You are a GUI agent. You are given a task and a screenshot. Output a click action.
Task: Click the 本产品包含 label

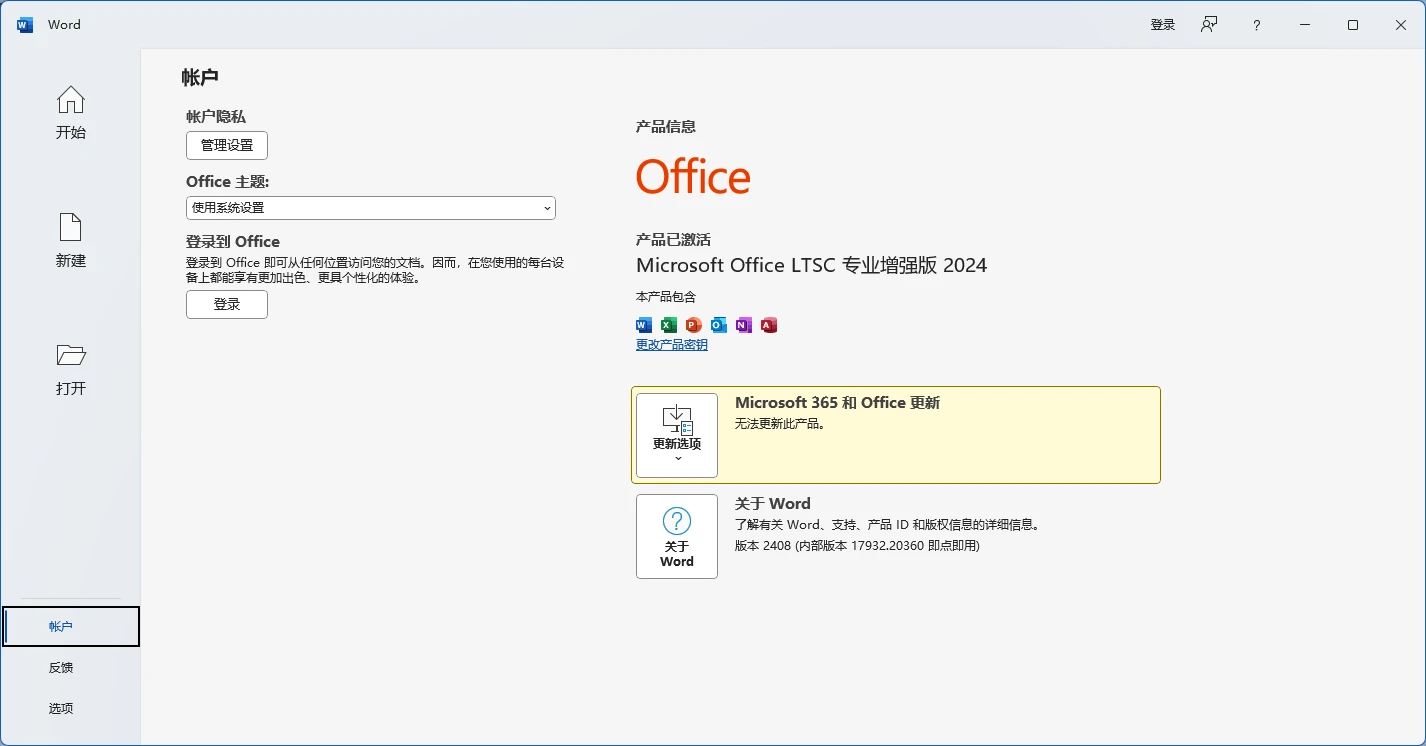[666, 297]
